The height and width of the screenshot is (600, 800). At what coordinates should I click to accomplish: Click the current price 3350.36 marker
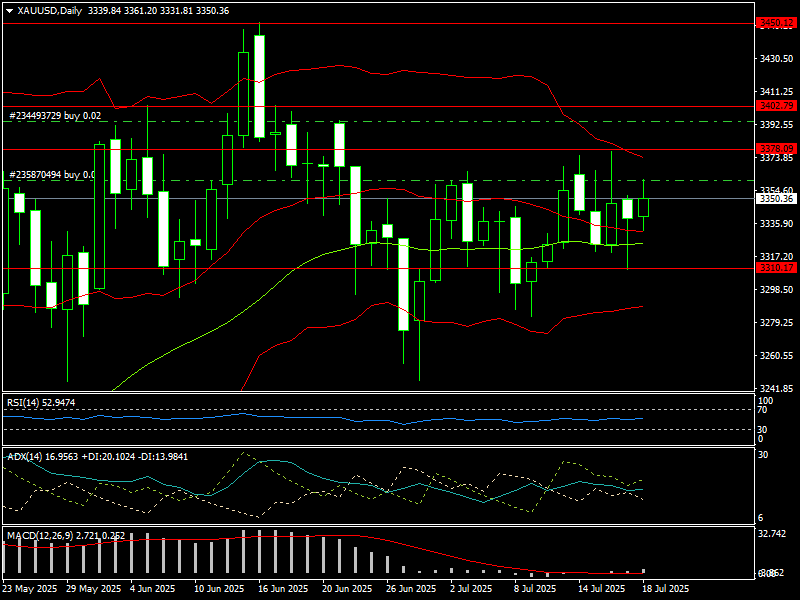(x=776, y=199)
